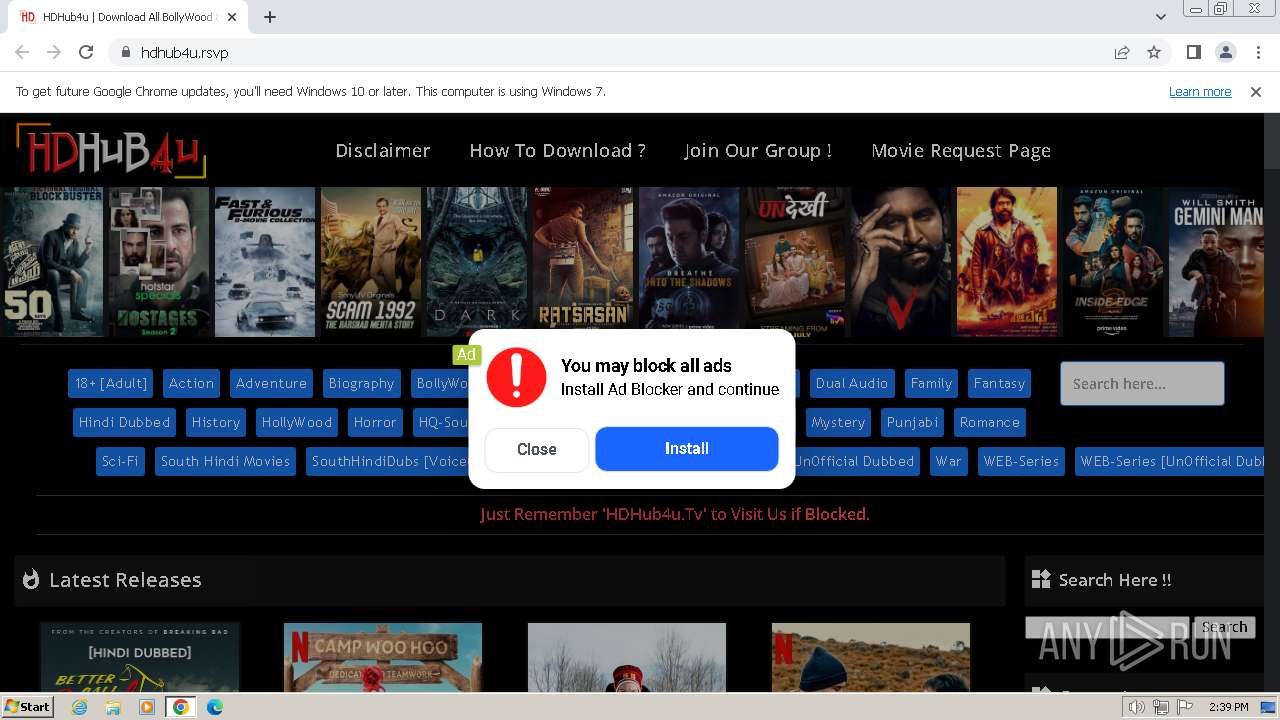Click the taskbar clock showing 2:39 PM

pyautogui.click(x=1229, y=707)
